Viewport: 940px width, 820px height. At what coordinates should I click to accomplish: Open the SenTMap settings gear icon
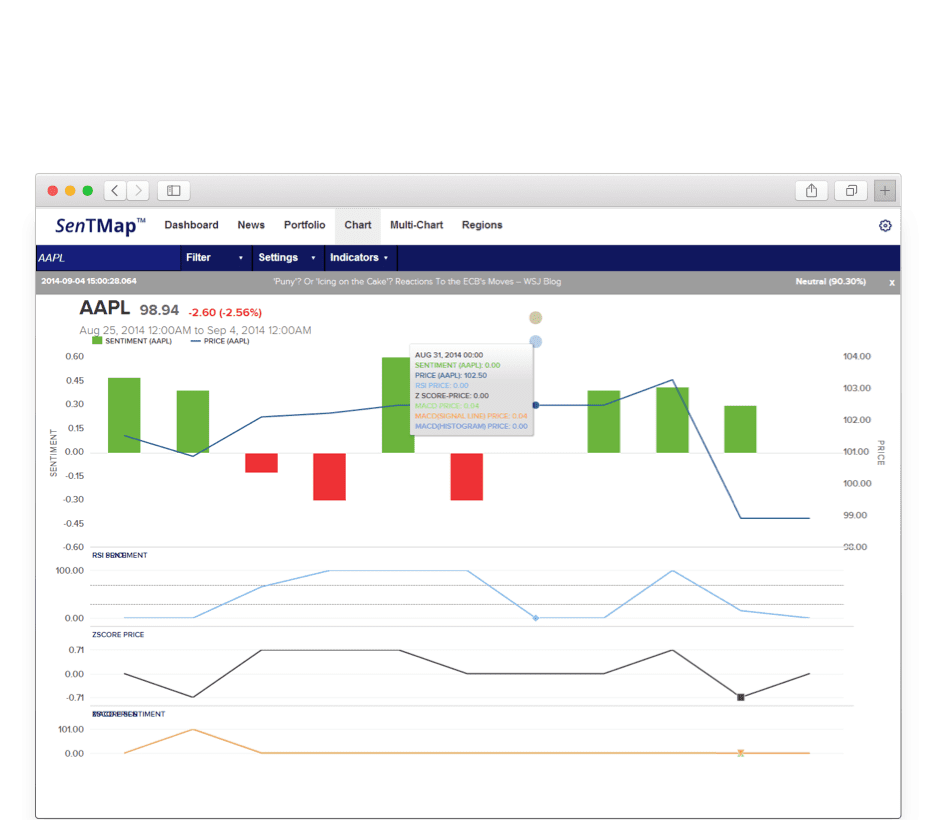pos(885,225)
